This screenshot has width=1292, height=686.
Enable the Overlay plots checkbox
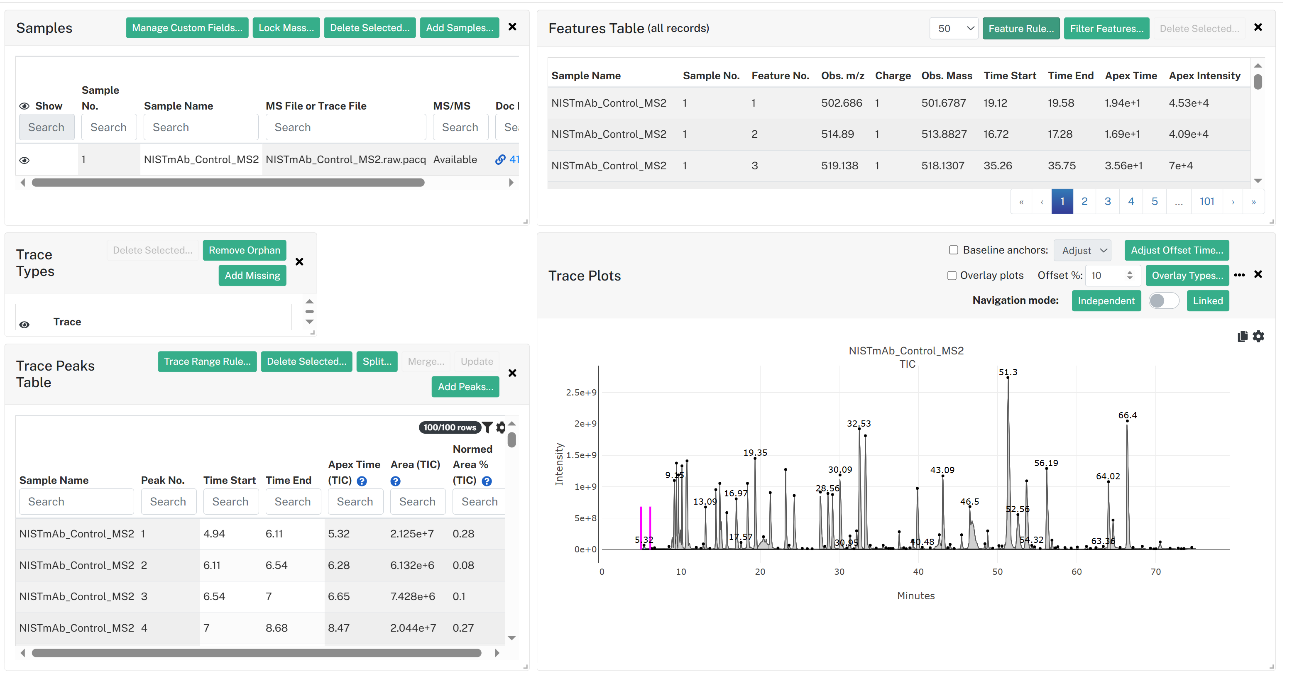951,275
